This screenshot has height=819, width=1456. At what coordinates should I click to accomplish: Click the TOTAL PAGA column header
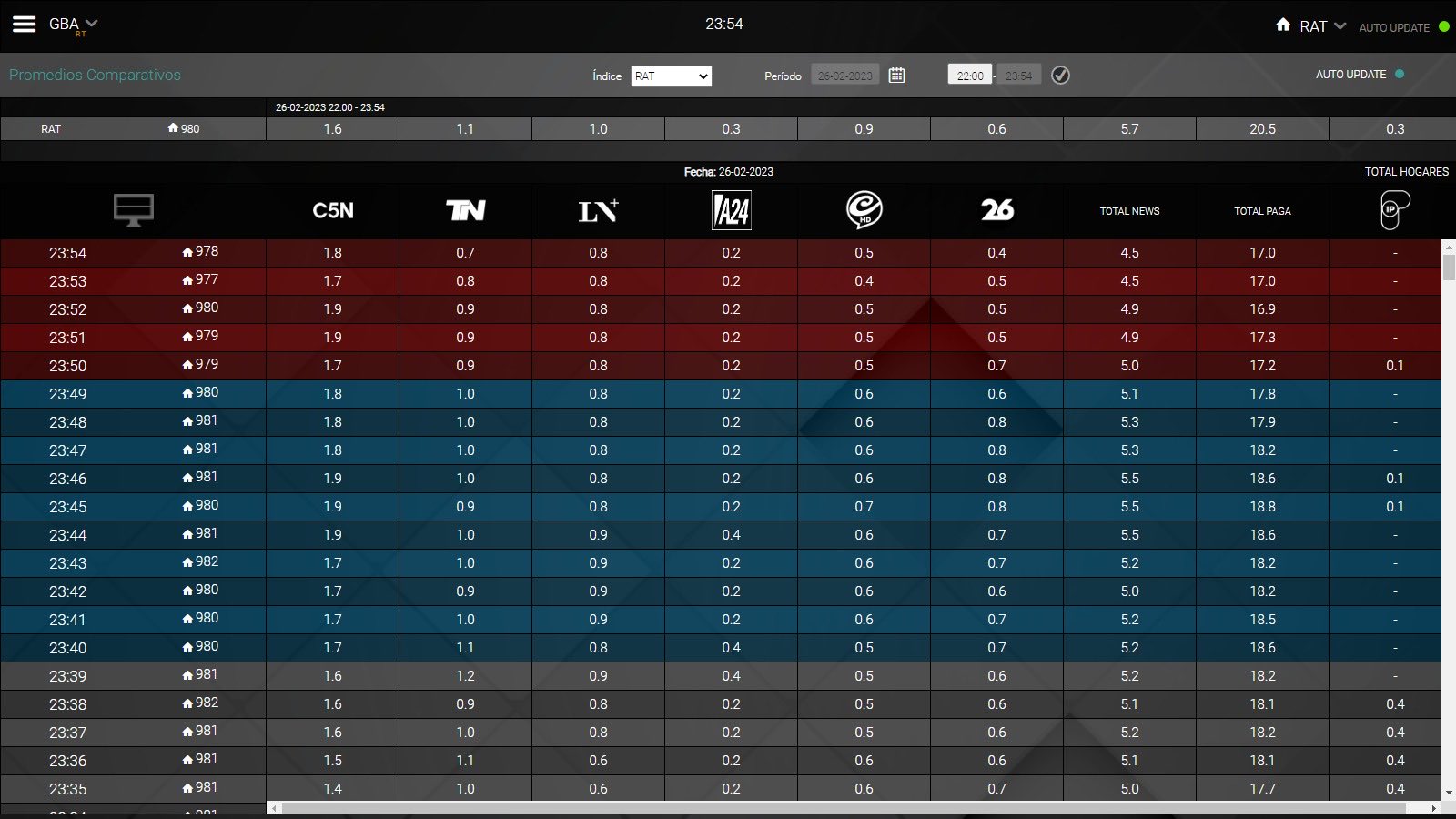tap(1263, 211)
